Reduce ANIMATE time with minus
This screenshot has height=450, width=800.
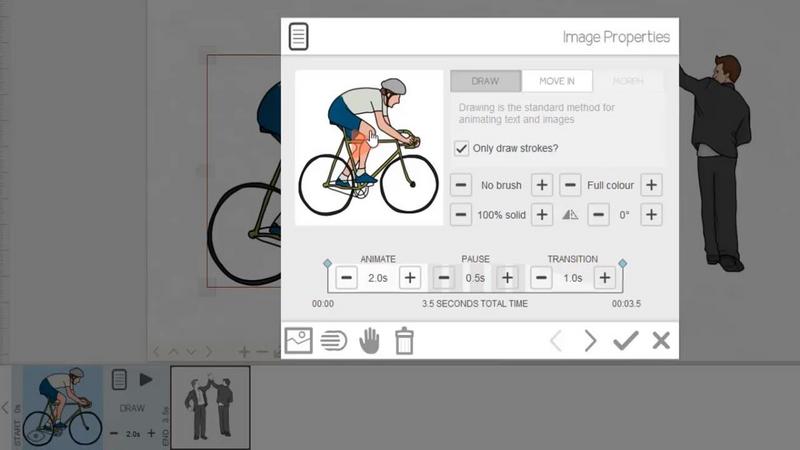click(346, 278)
